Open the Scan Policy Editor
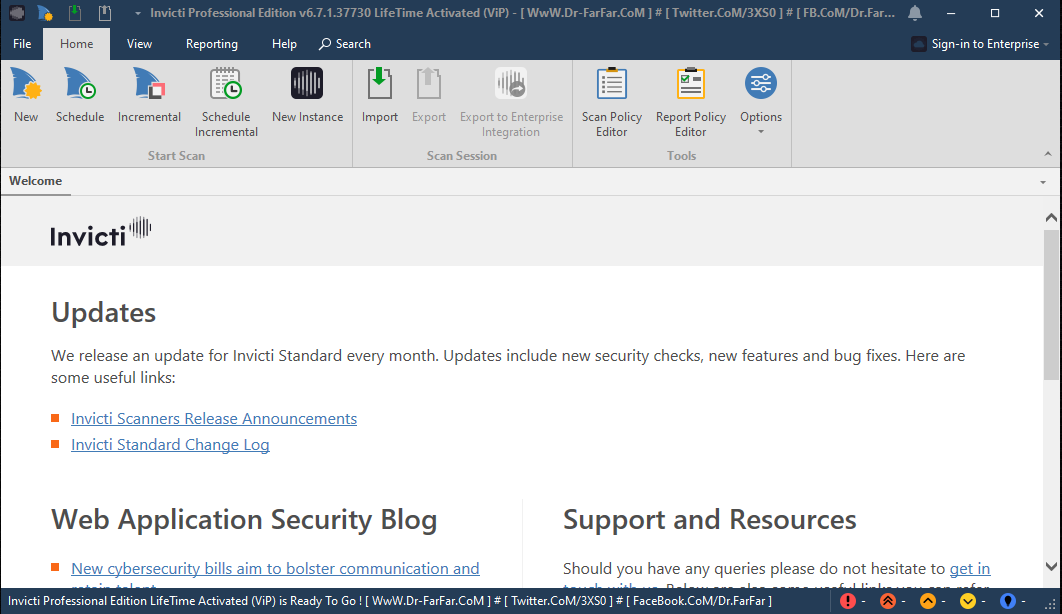1062x614 pixels. pyautogui.click(x=612, y=102)
